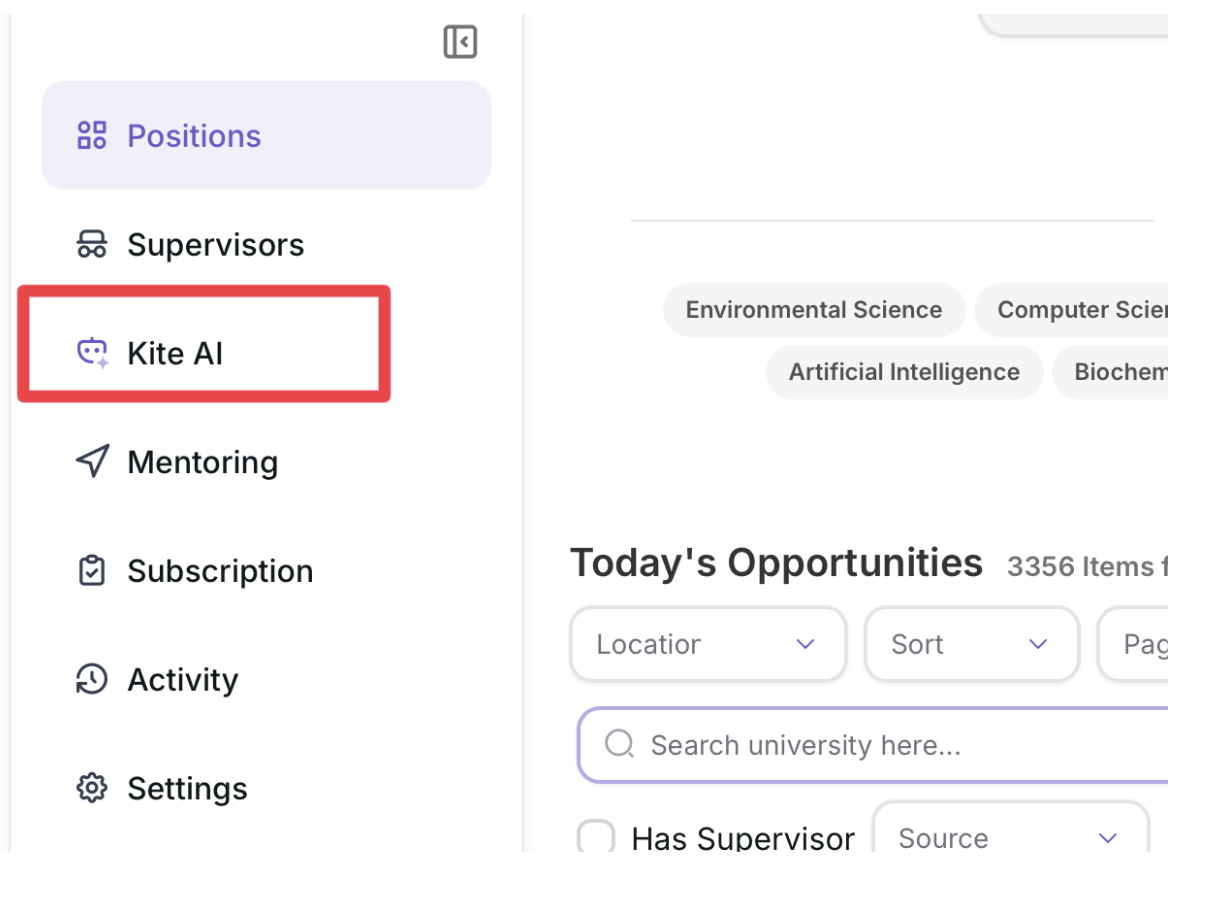This screenshot has height=920, width=1212.
Task: Click the Positions grid icon
Action: [x=92, y=135]
